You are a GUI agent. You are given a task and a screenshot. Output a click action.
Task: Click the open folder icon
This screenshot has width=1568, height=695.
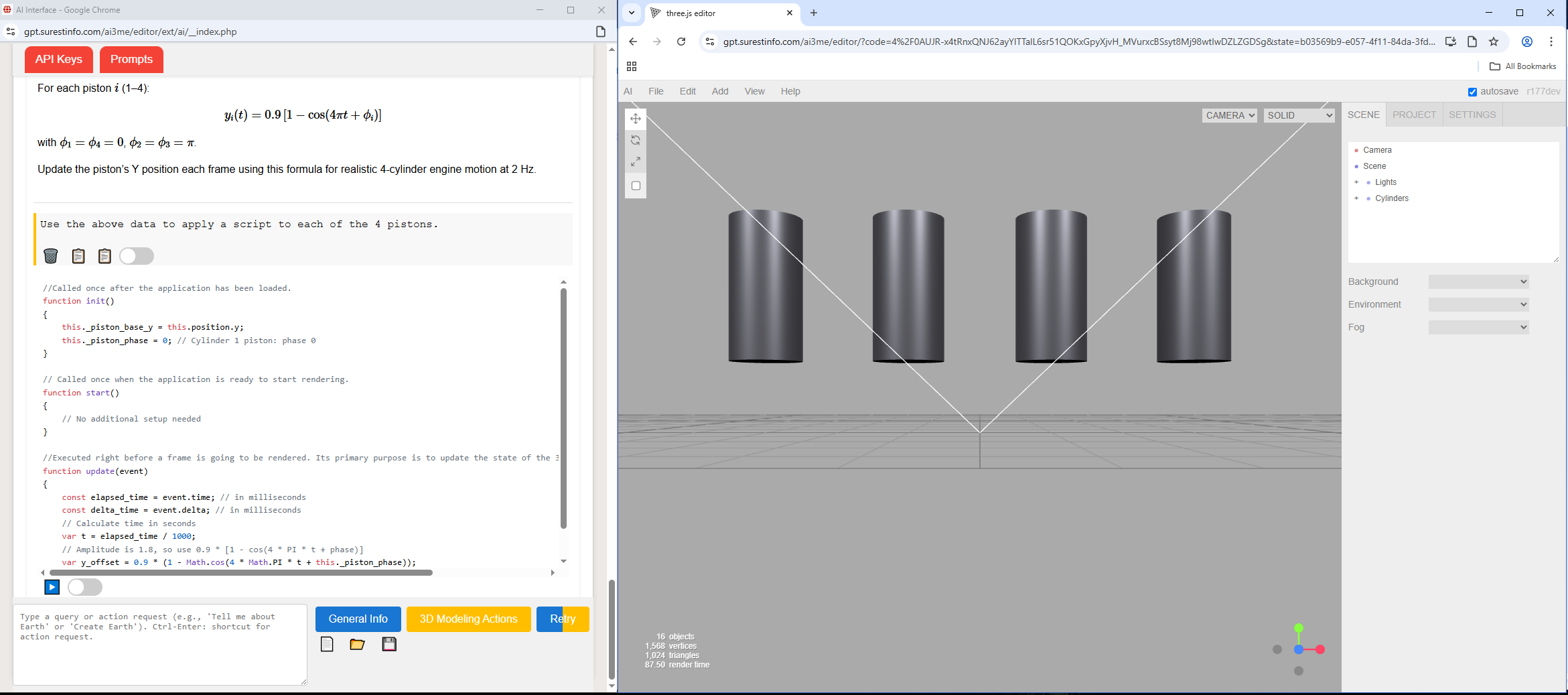(357, 644)
